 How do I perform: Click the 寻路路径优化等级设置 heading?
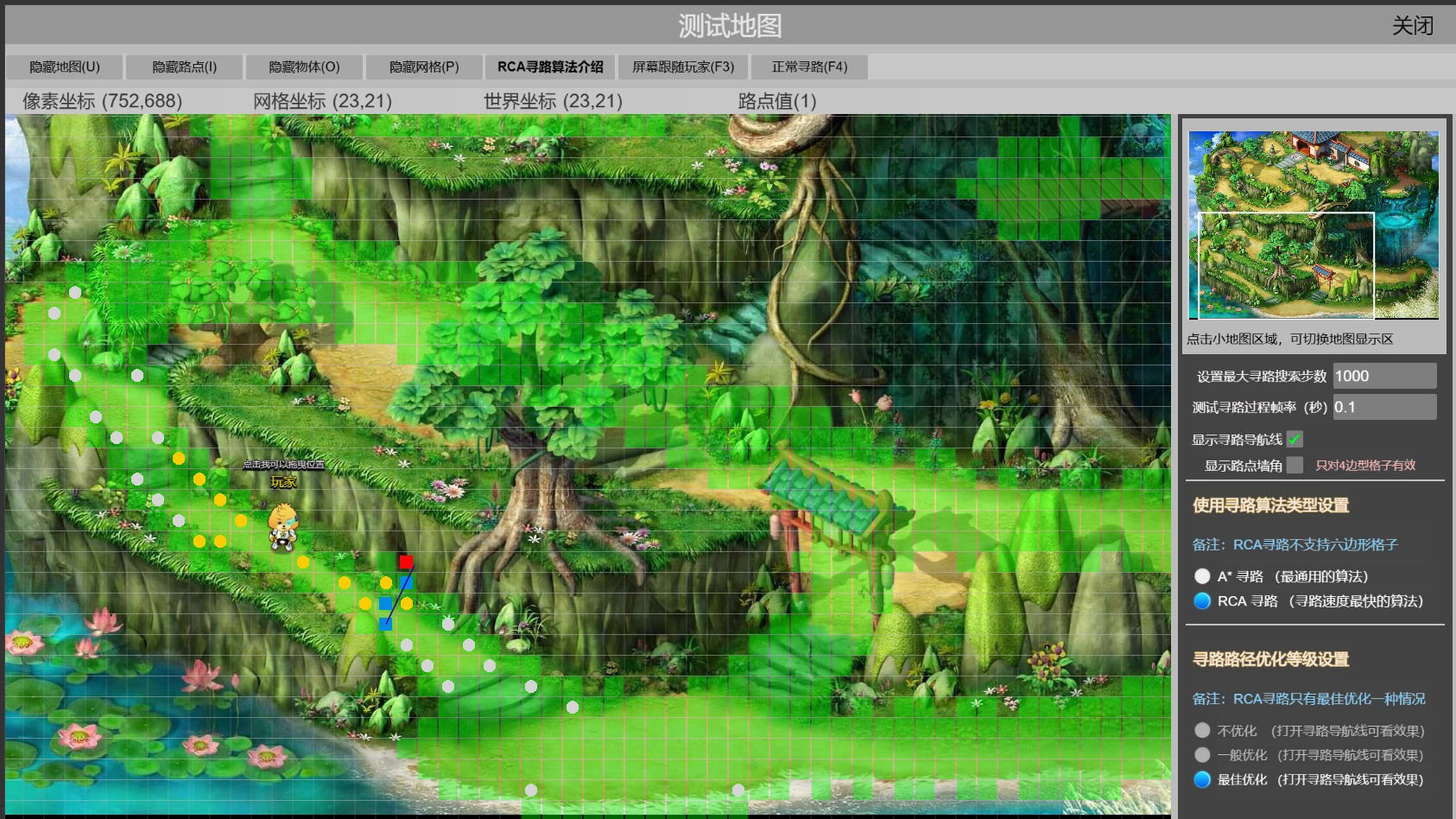click(x=1270, y=659)
